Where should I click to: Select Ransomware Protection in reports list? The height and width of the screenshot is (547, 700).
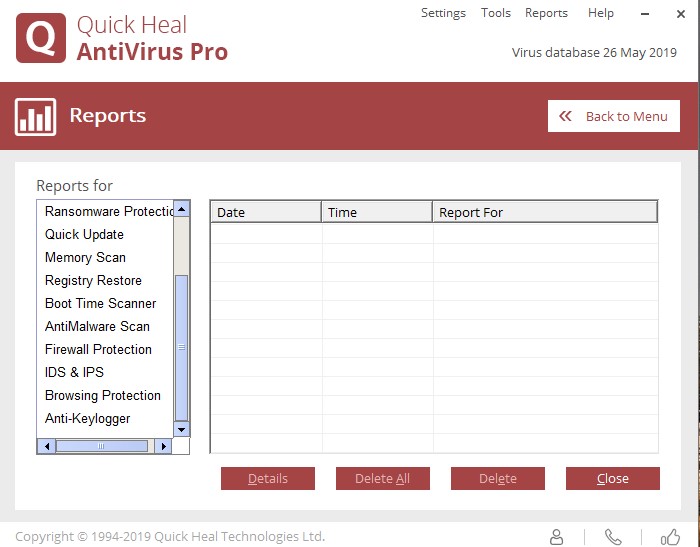109,211
